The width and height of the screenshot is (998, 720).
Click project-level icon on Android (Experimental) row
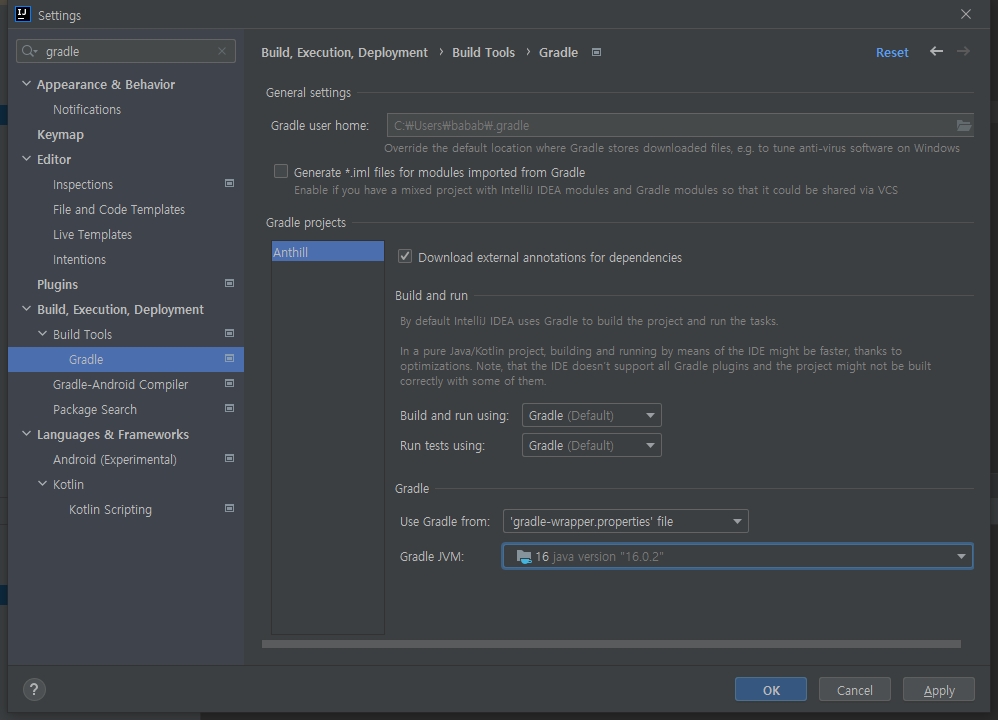[230, 458]
